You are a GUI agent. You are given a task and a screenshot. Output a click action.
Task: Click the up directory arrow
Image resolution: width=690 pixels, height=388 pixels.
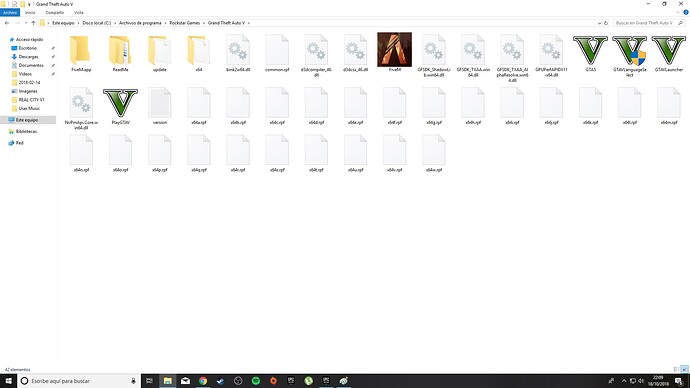tap(33, 23)
